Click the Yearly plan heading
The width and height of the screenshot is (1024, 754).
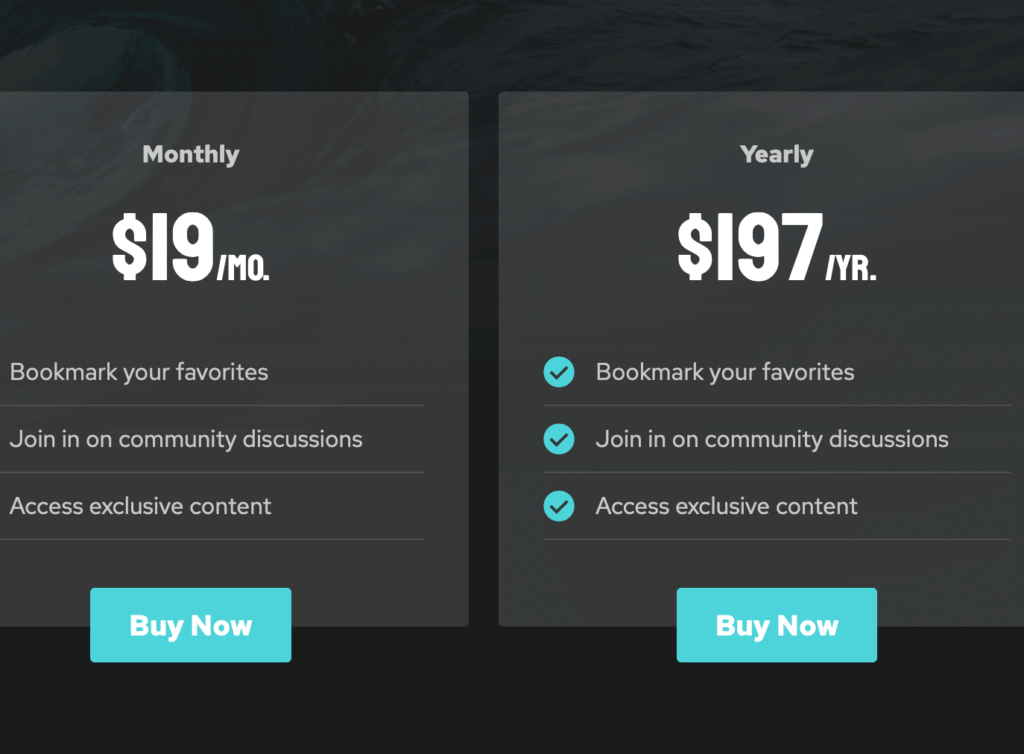tap(776, 155)
